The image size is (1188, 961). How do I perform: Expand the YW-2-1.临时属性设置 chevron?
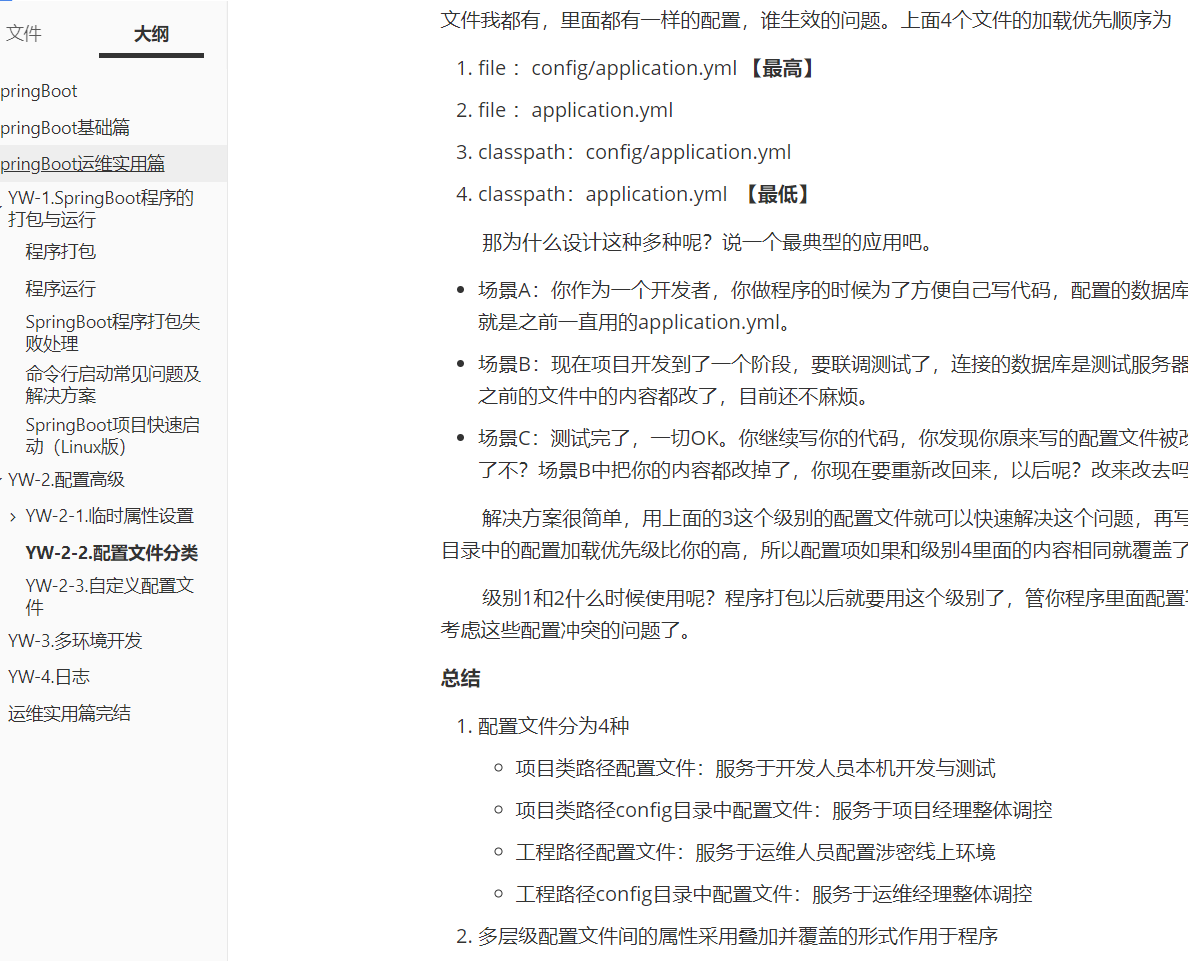(13, 517)
